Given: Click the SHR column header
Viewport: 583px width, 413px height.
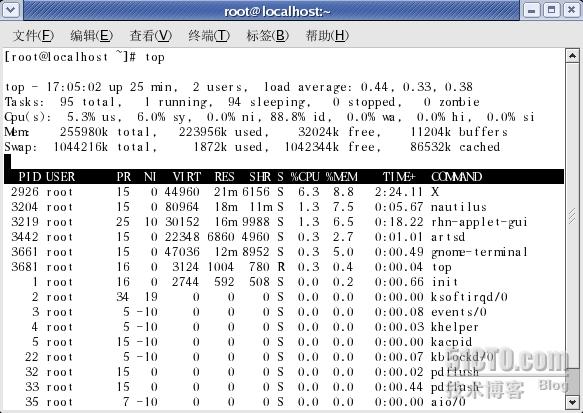Looking at the screenshot, I should (x=260, y=177).
